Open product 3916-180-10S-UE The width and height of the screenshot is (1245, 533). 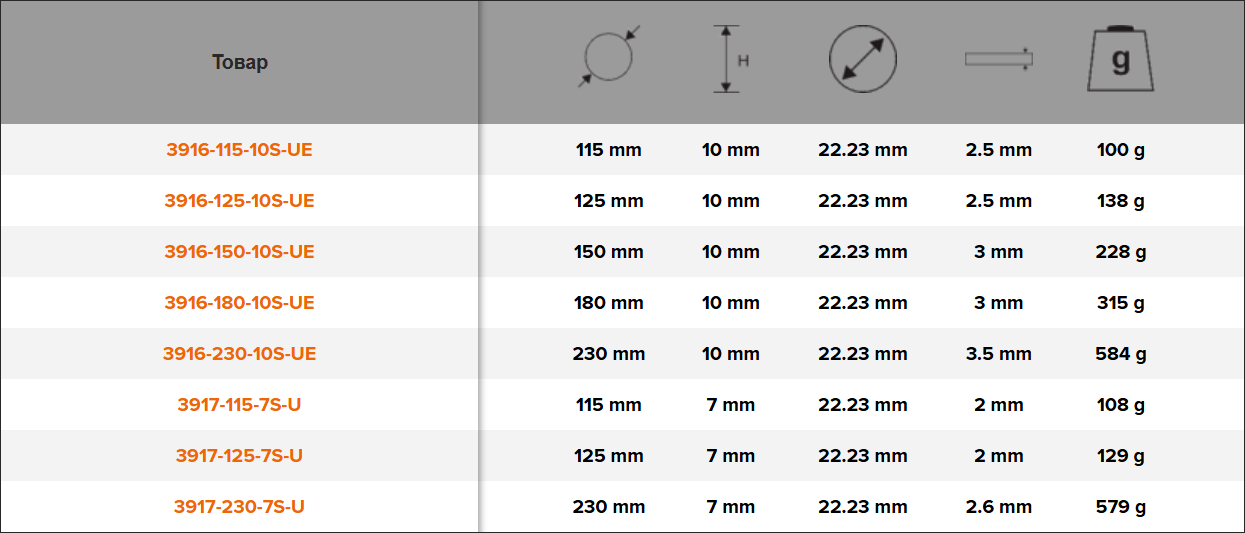(x=239, y=303)
